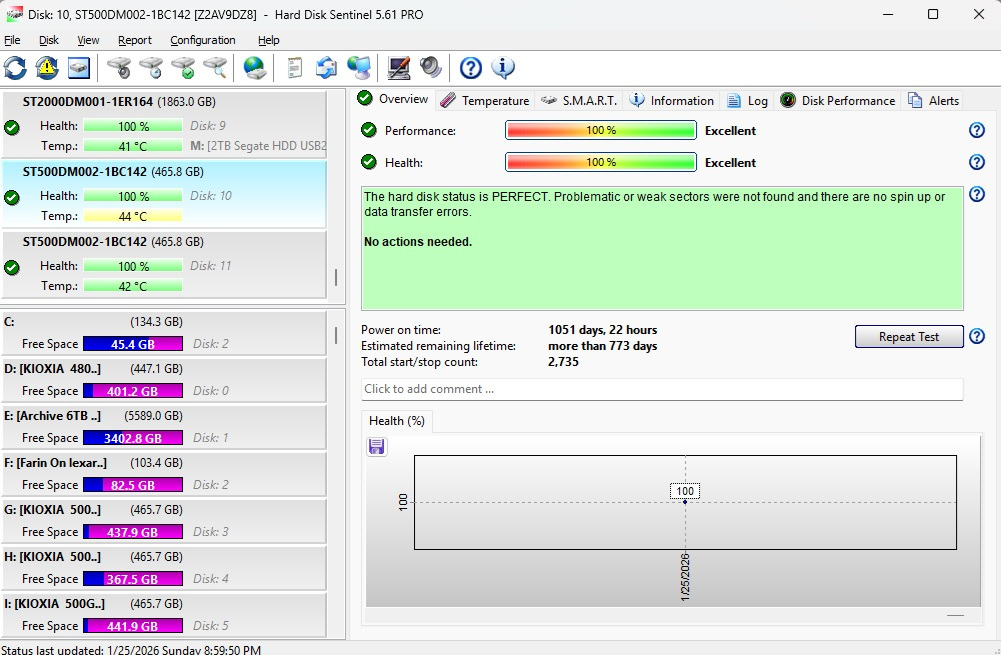Switch to the Disk Performance tab
1001x655 pixels.
click(x=838, y=100)
